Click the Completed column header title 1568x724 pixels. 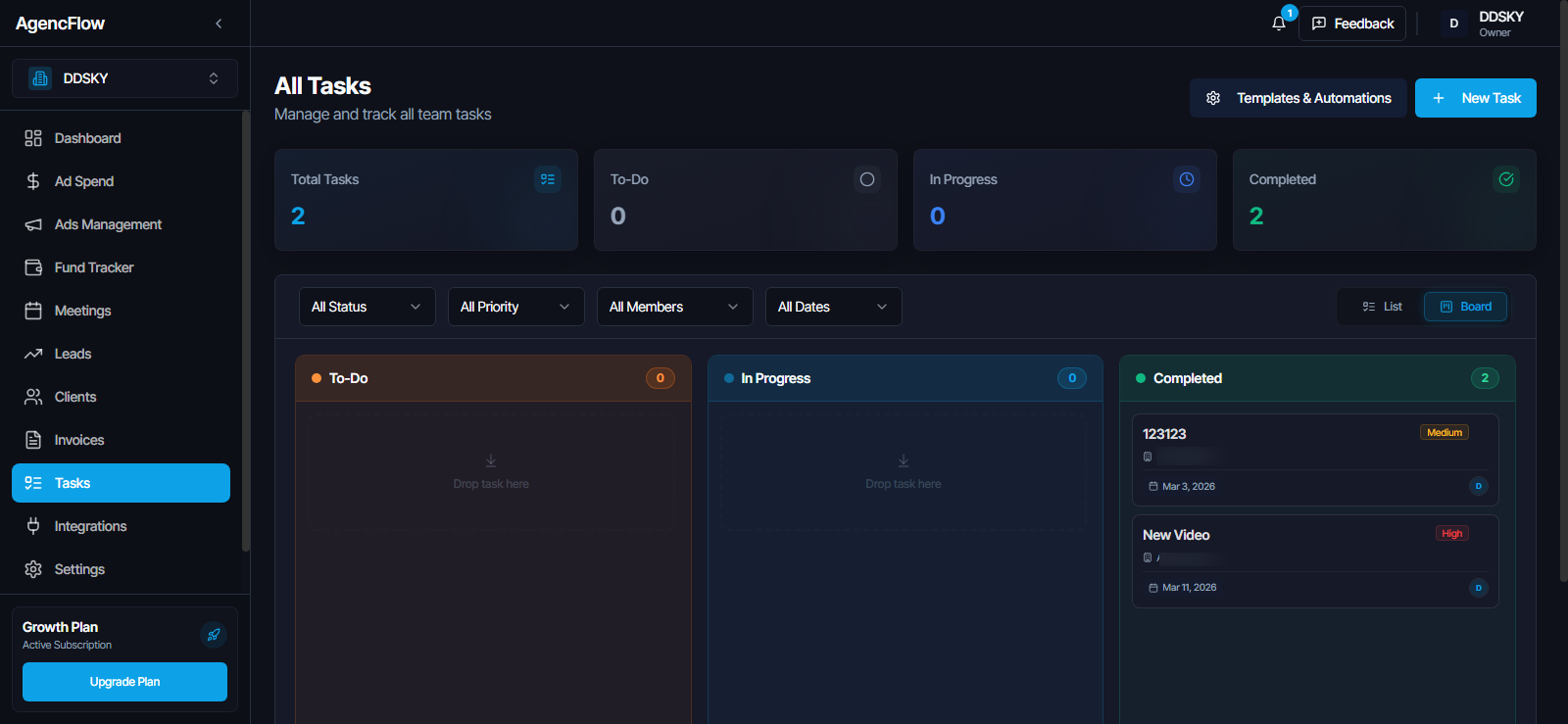point(1188,378)
